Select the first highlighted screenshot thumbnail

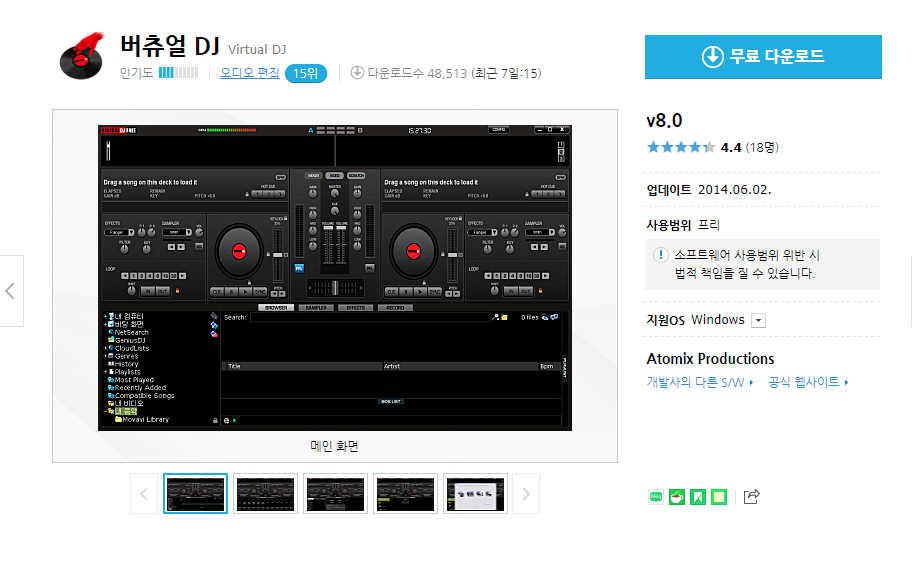[195, 494]
